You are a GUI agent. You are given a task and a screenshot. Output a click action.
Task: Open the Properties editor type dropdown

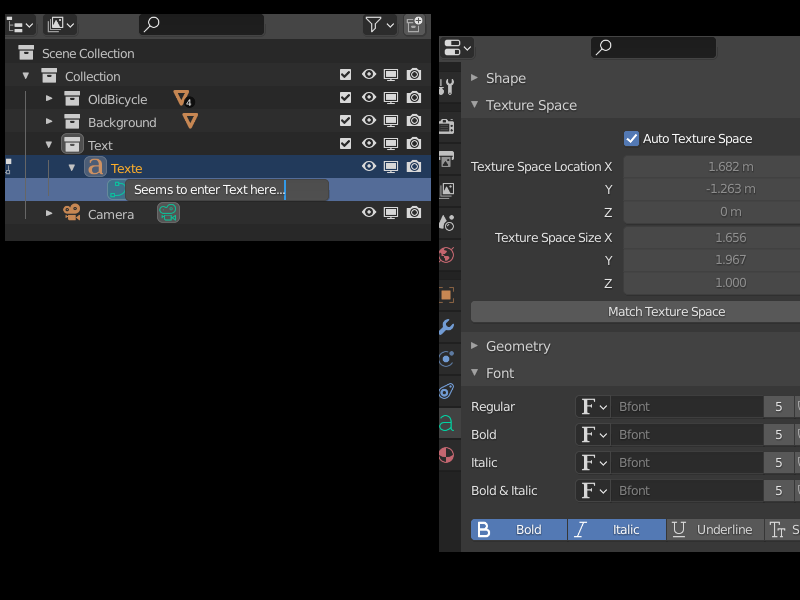coord(457,47)
